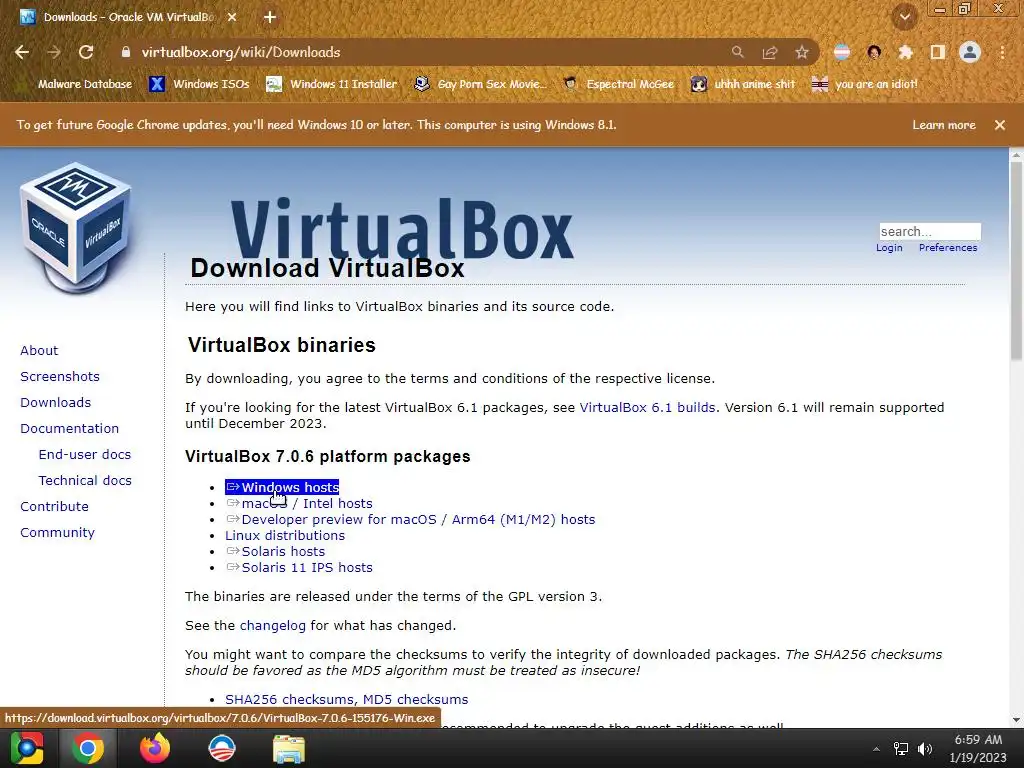Launch Firefox from taskbar
This screenshot has width=1024, height=768.
(x=155, y=748)
